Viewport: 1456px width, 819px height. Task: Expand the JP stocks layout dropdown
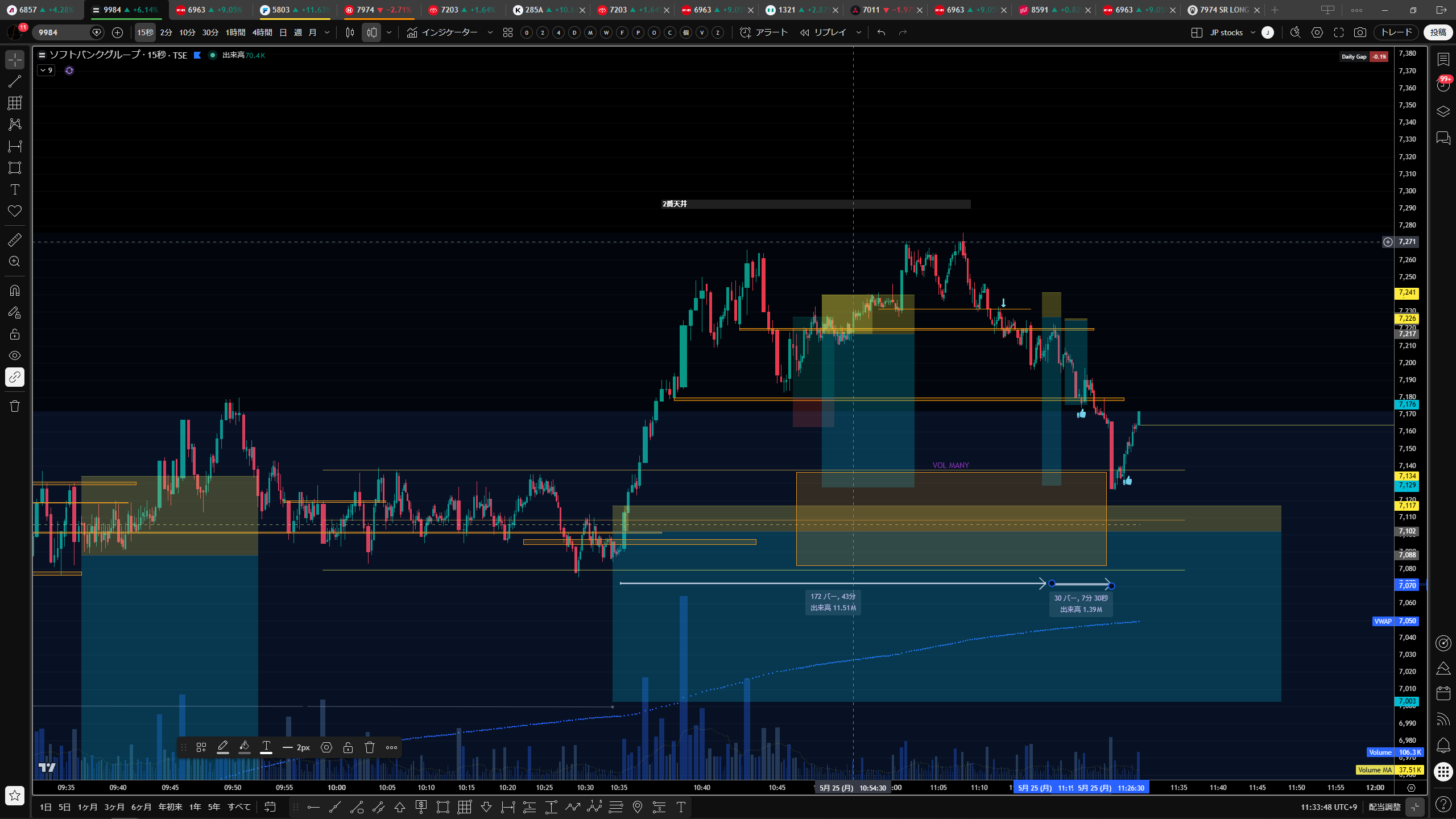(1253, 32)
